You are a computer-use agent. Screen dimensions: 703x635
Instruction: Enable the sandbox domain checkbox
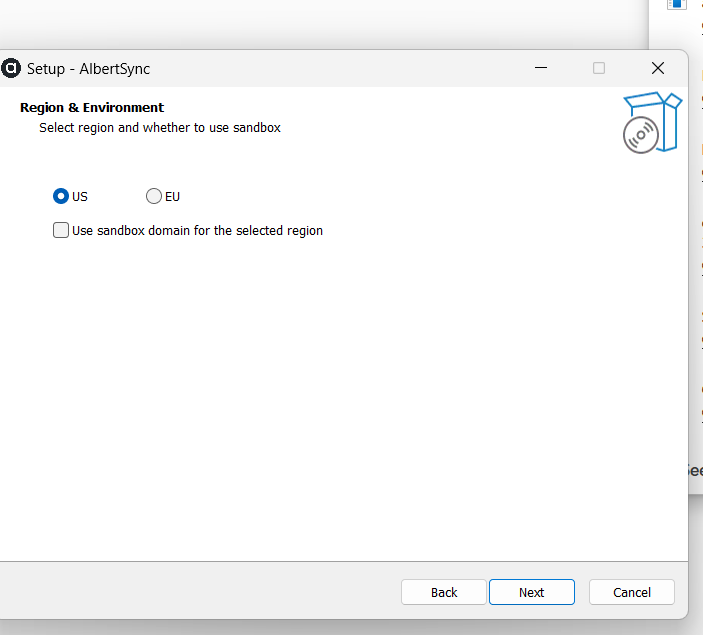[x=61, y=230]
